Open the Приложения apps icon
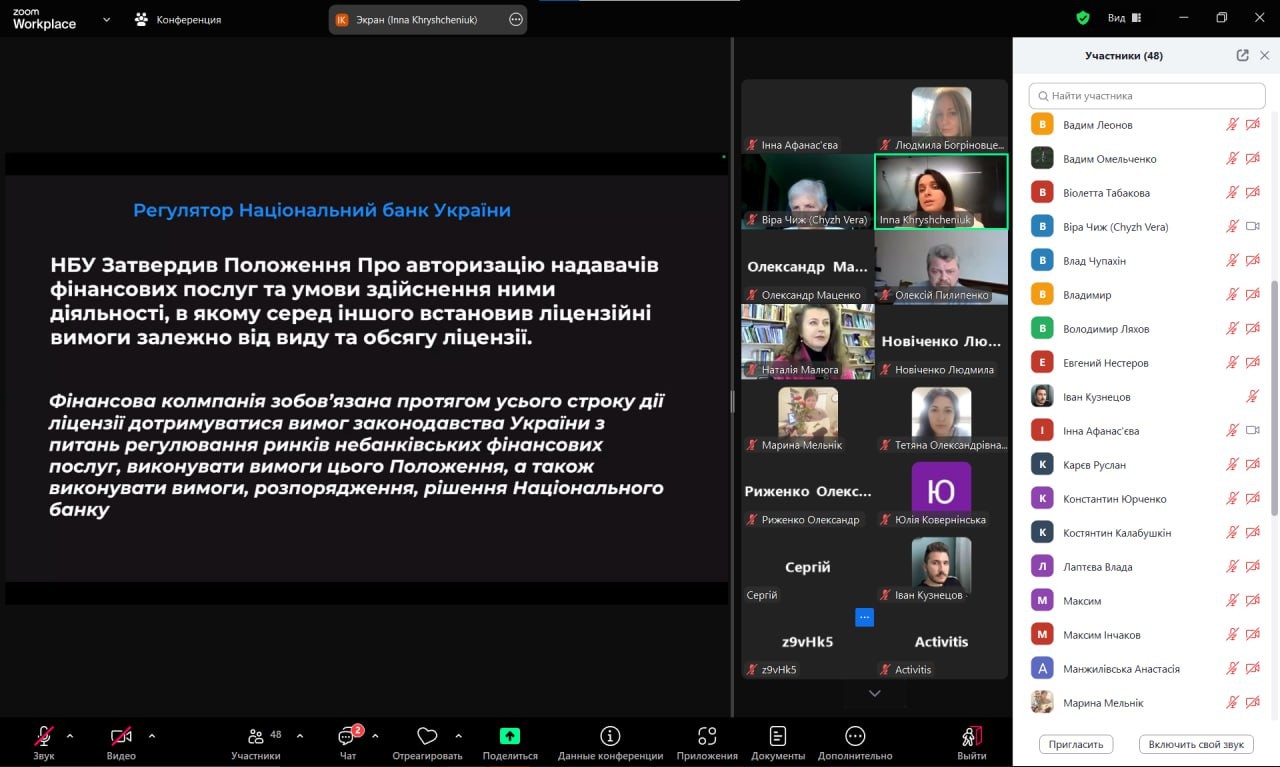This screenshot has height=767, width=1280. pos(707,737)
